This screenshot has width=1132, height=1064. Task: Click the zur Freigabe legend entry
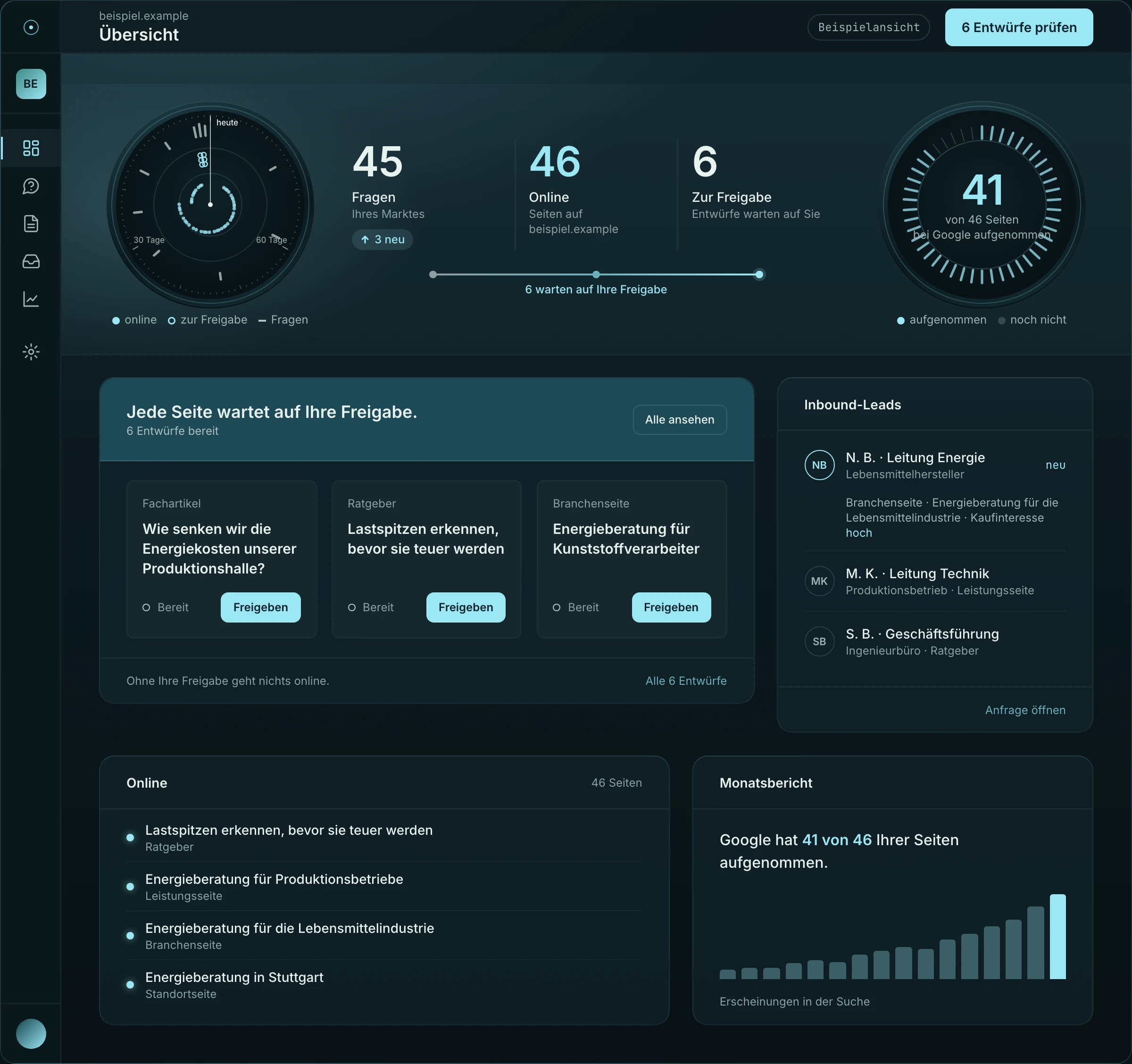208,320
